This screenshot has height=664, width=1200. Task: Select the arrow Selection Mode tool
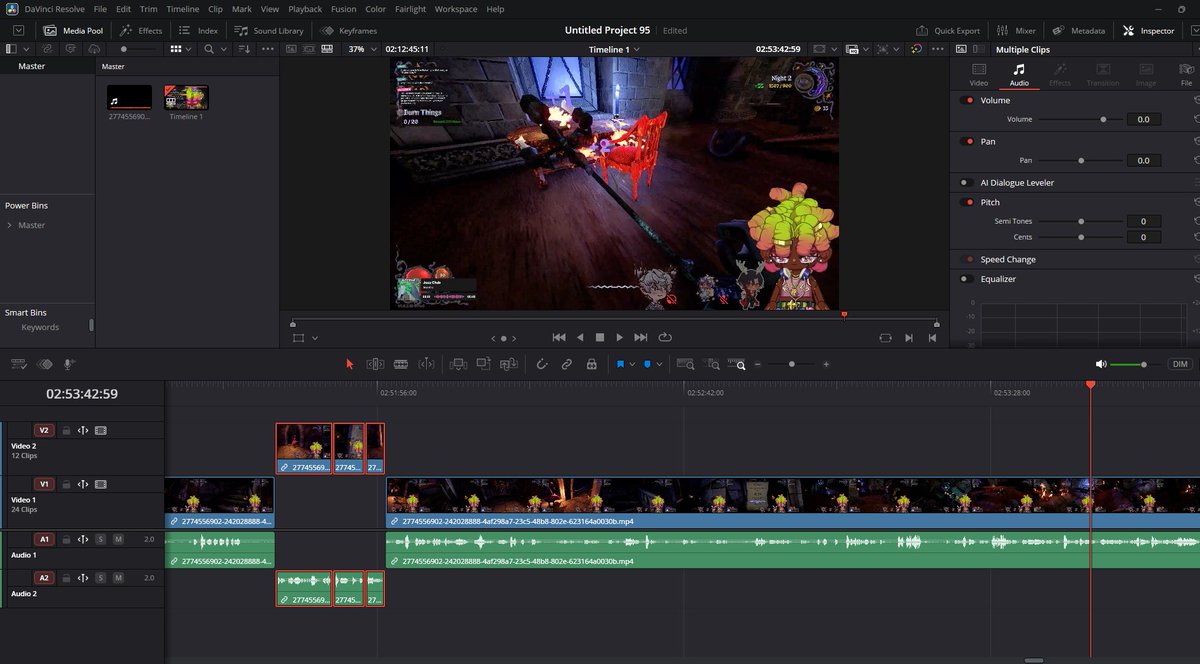coord(349,365)
